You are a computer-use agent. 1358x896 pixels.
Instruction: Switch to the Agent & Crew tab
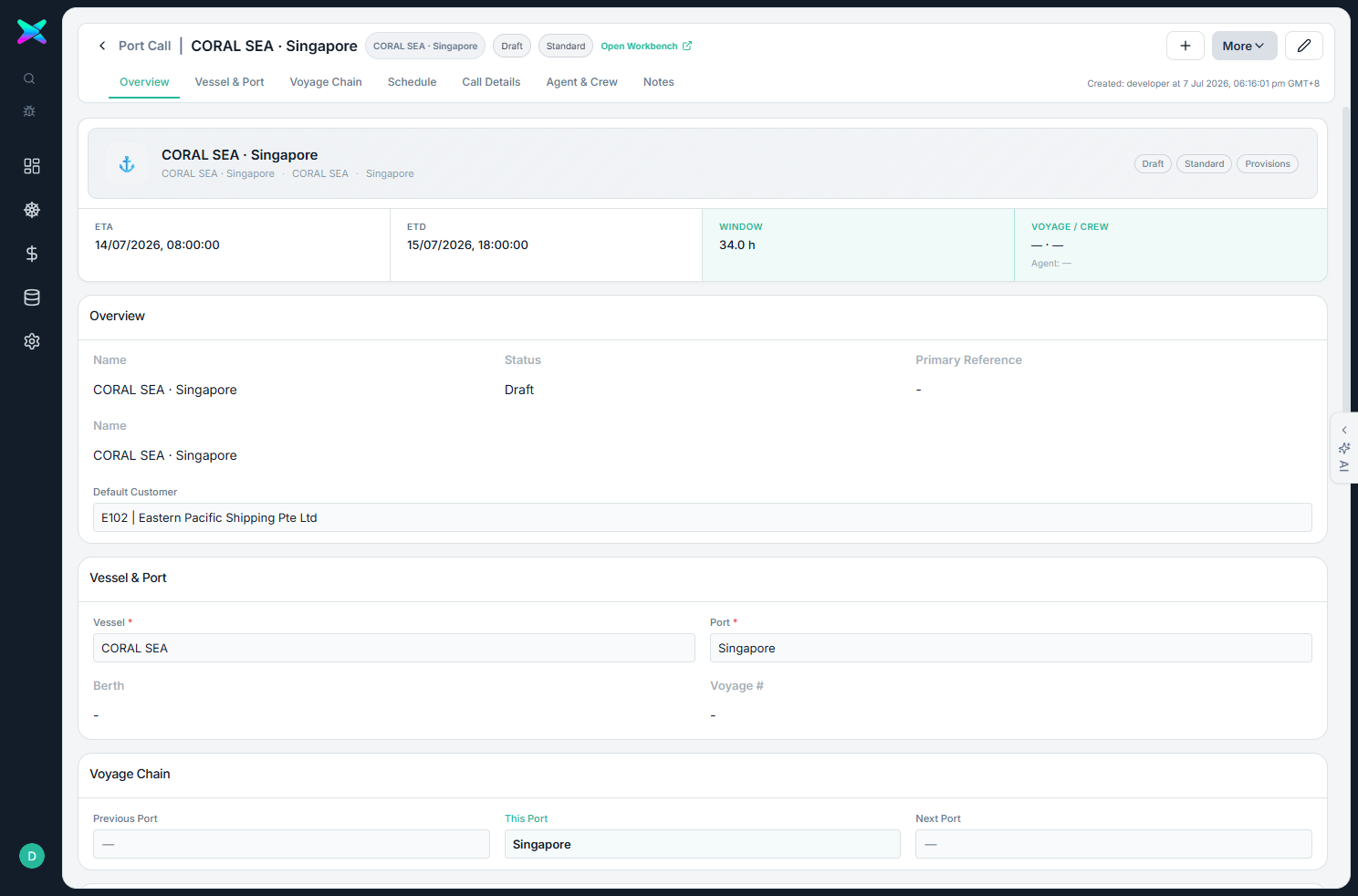point(582,82)
